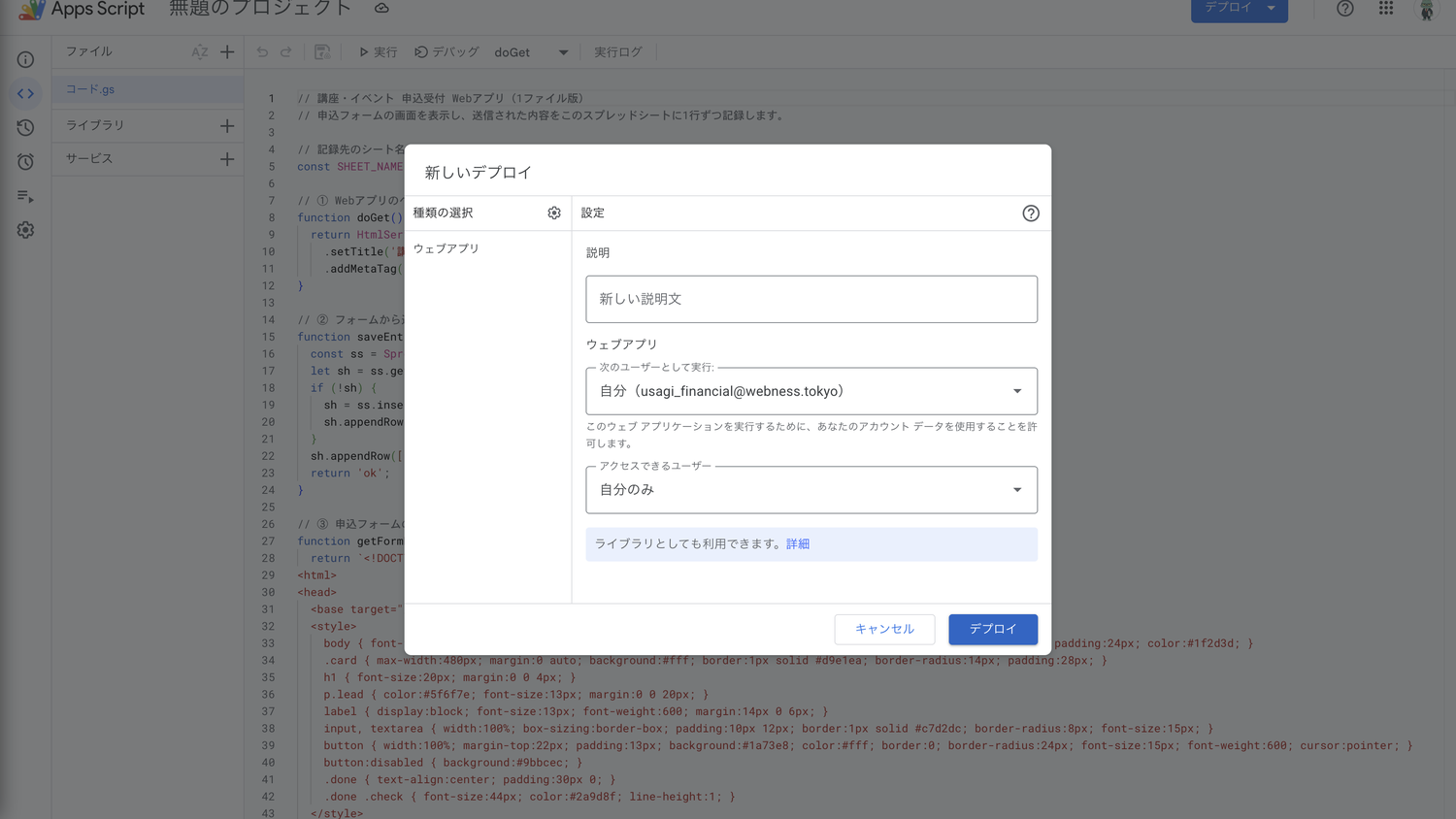The image size is (1456, 819).
Task: Run the script with 実行 button
Action: tap(378, 52)
